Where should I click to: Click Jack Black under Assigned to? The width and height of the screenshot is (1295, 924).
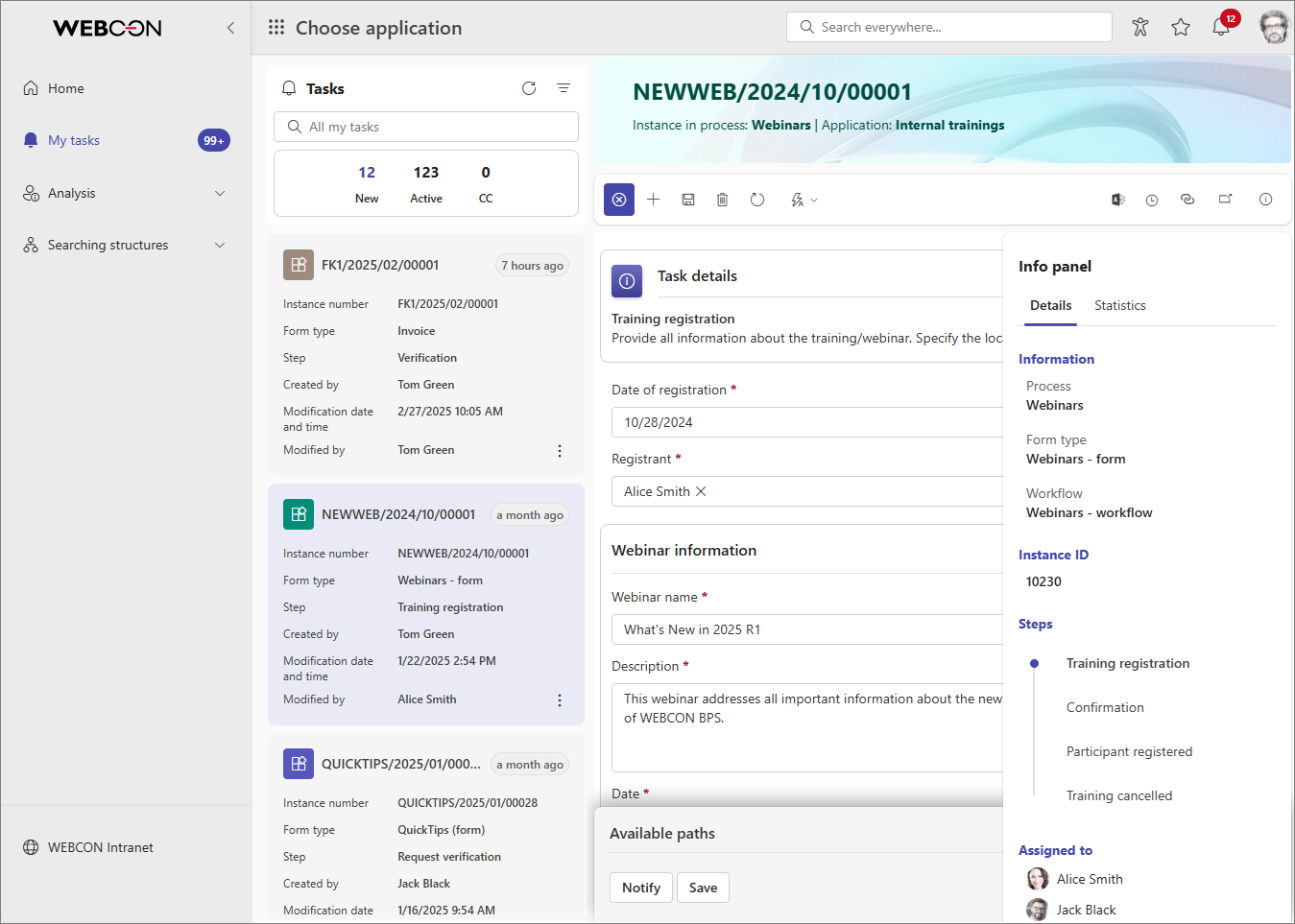click(x=1071, y=910)
